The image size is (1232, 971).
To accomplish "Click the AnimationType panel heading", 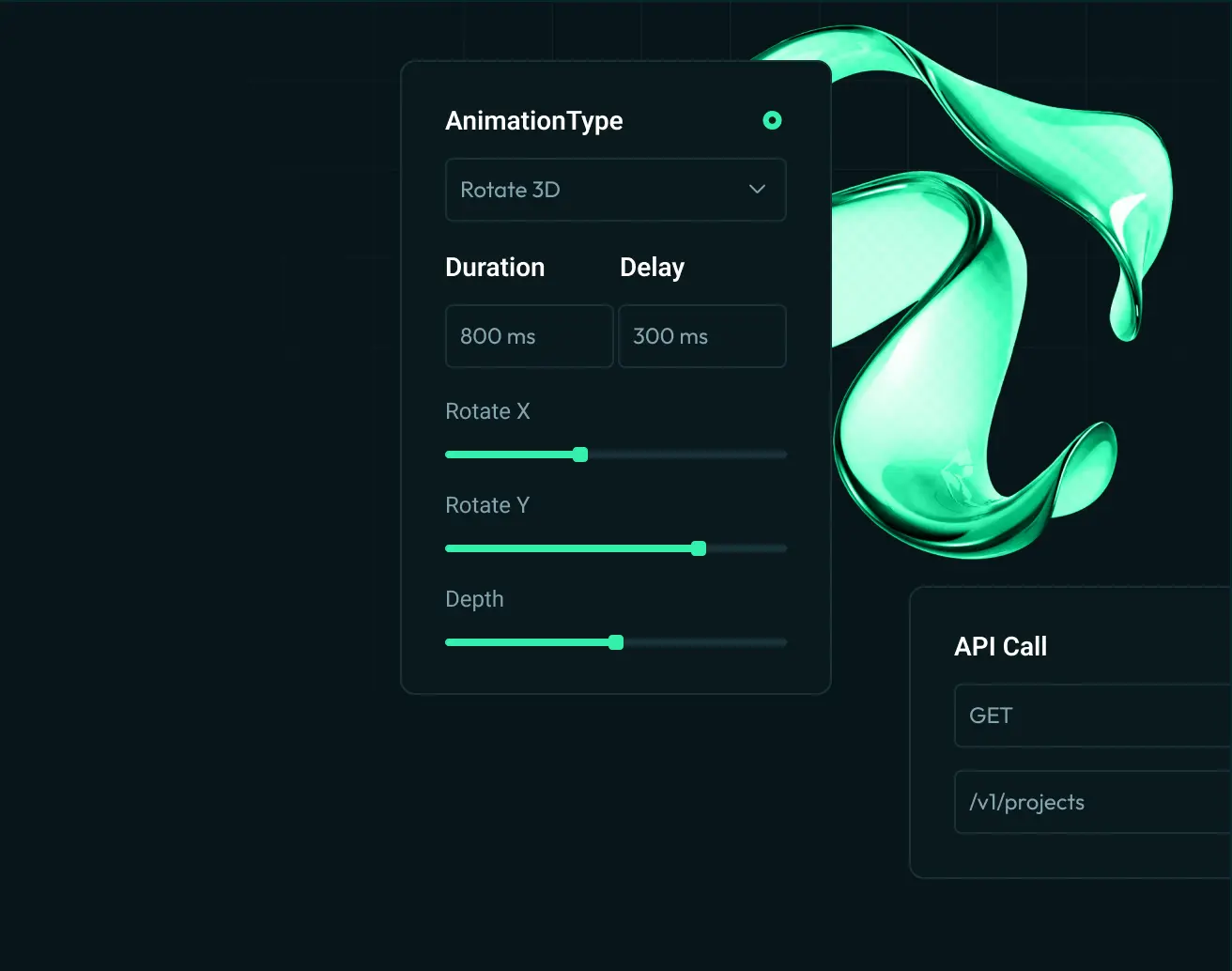I will pos(533,121).
